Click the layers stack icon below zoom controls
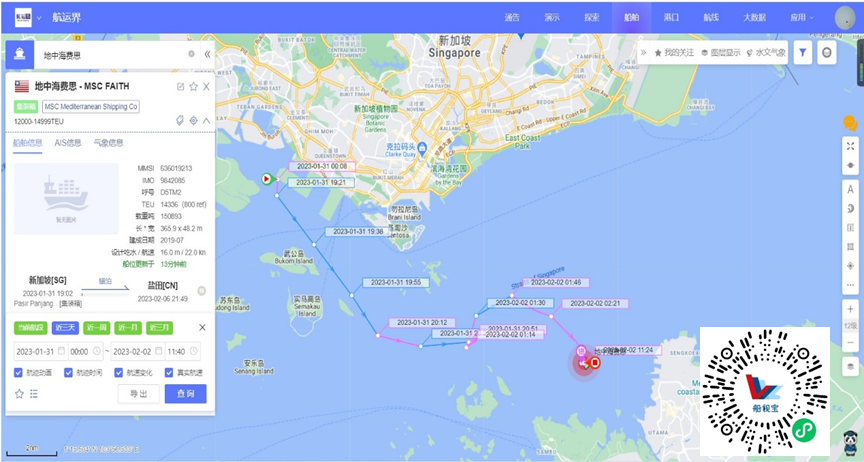 point(850,367)
